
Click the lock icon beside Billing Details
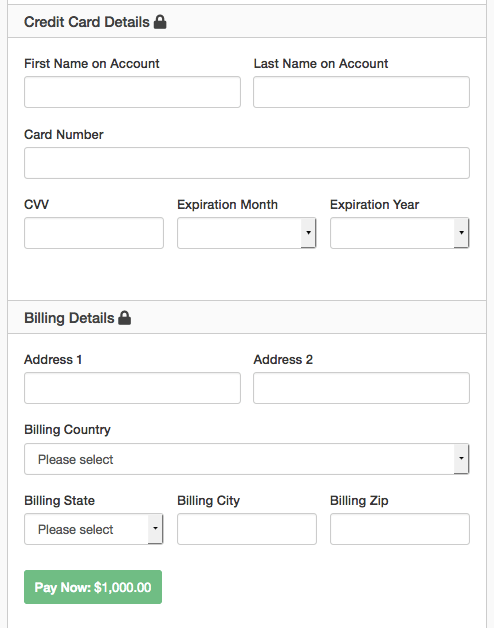point(125,318)
